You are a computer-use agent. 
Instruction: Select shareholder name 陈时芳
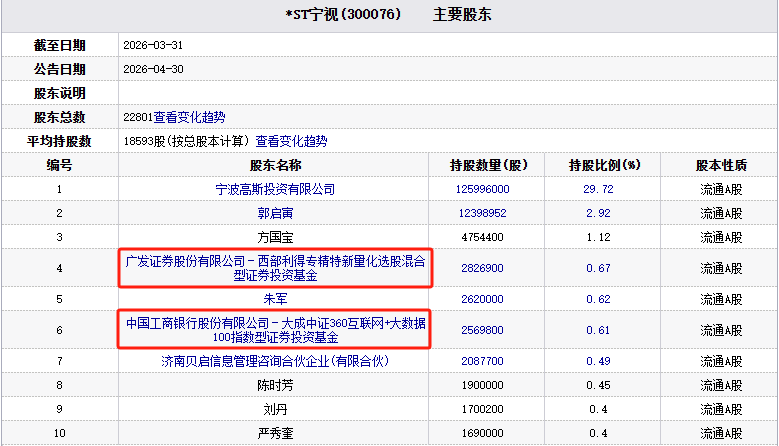pos(275,385)
